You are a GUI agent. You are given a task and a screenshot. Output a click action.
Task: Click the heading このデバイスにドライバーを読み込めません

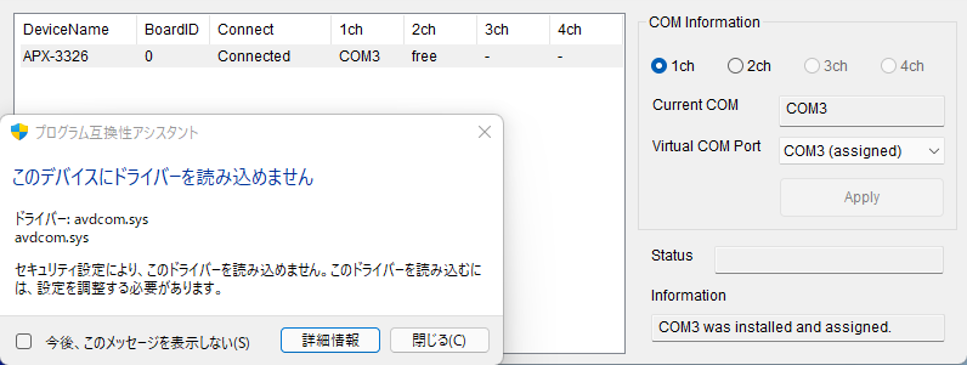(x=163, y=178)
